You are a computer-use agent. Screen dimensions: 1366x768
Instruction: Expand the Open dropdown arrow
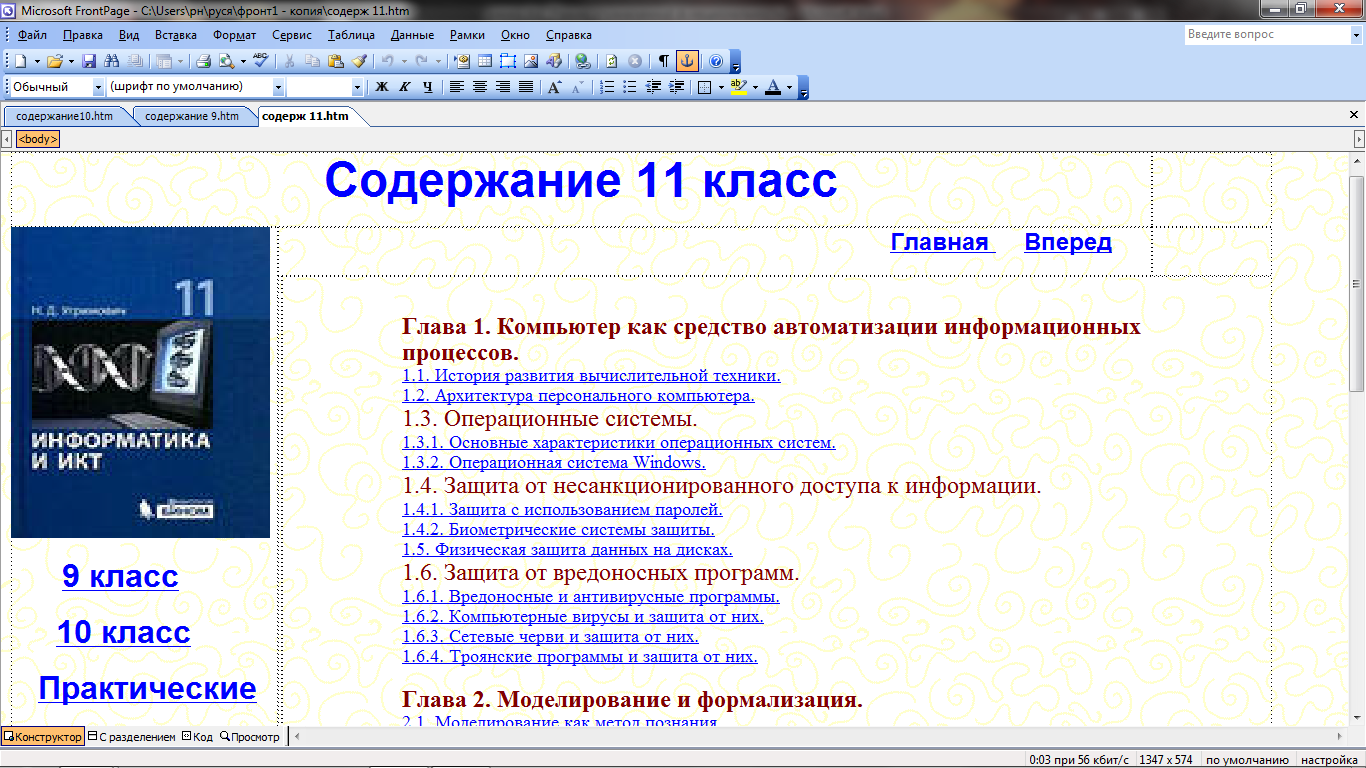coord(71,61)
